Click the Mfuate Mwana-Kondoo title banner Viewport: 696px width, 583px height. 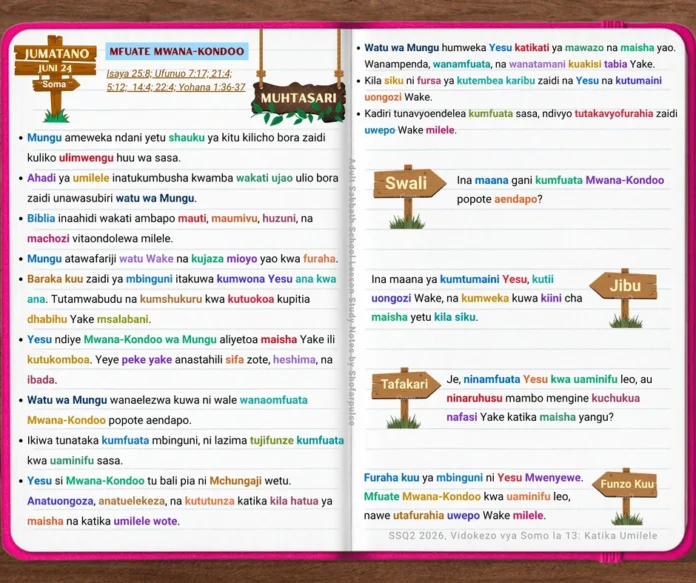pyautogui.click(x=177, y=51)
